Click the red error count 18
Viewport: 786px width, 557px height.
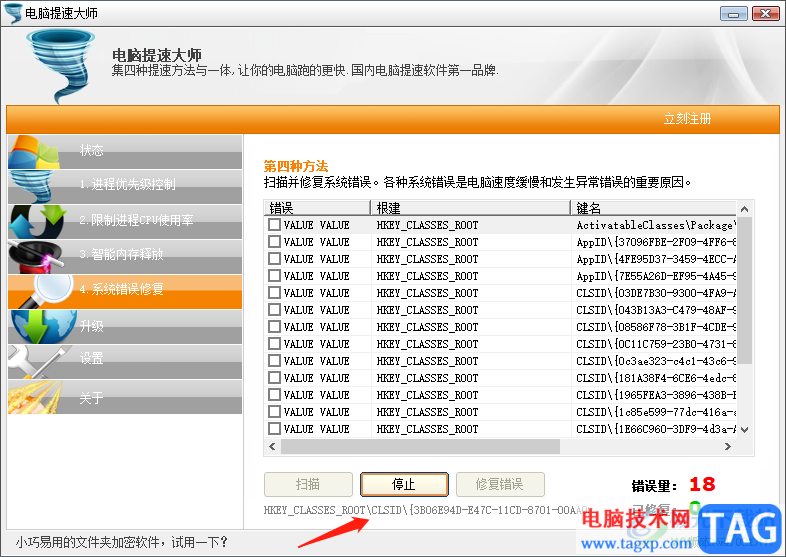tap(702, 484)
